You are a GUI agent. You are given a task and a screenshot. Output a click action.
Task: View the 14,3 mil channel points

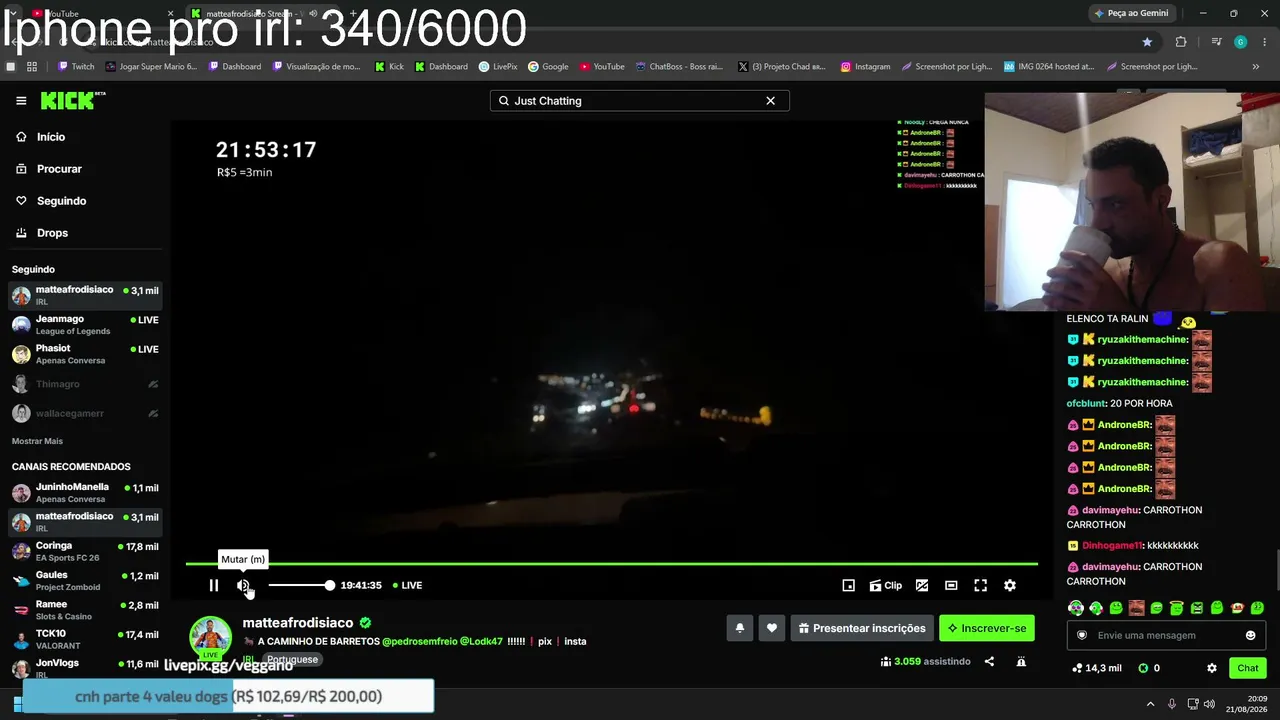pos(1097,668)
